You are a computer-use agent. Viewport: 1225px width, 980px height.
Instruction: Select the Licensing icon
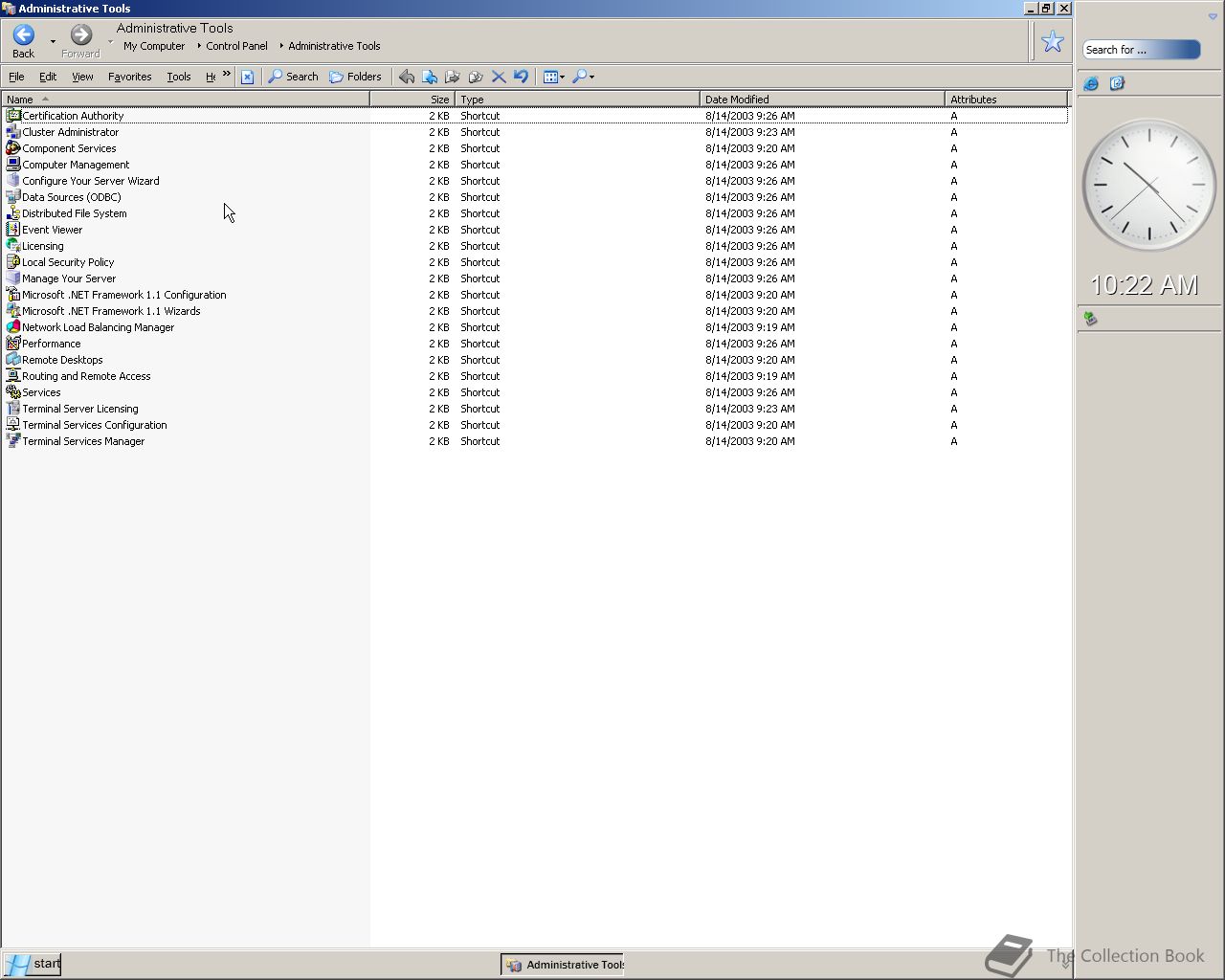13,246
